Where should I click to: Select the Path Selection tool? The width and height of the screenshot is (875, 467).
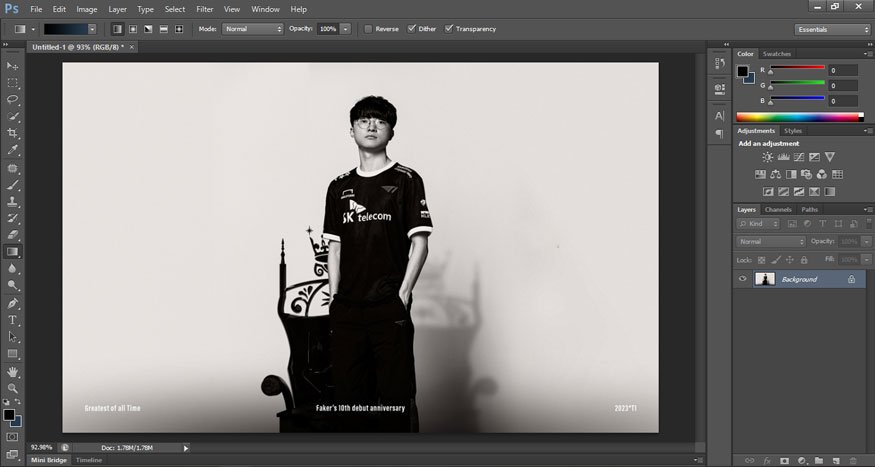tap(12, 337)
